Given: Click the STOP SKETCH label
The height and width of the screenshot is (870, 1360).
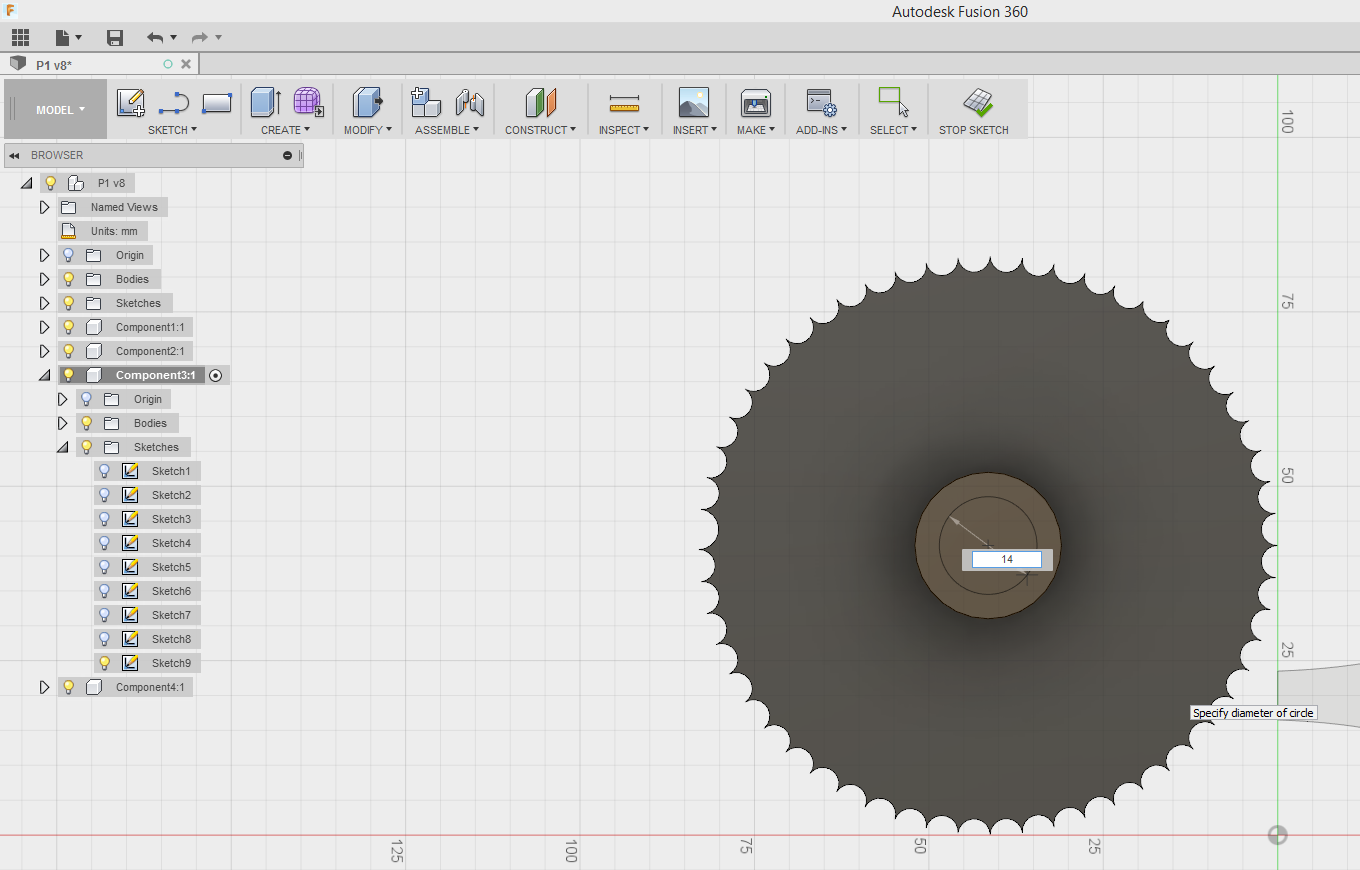Looking at the screenshot, I should pyautogui.click(x=974, y=130).
